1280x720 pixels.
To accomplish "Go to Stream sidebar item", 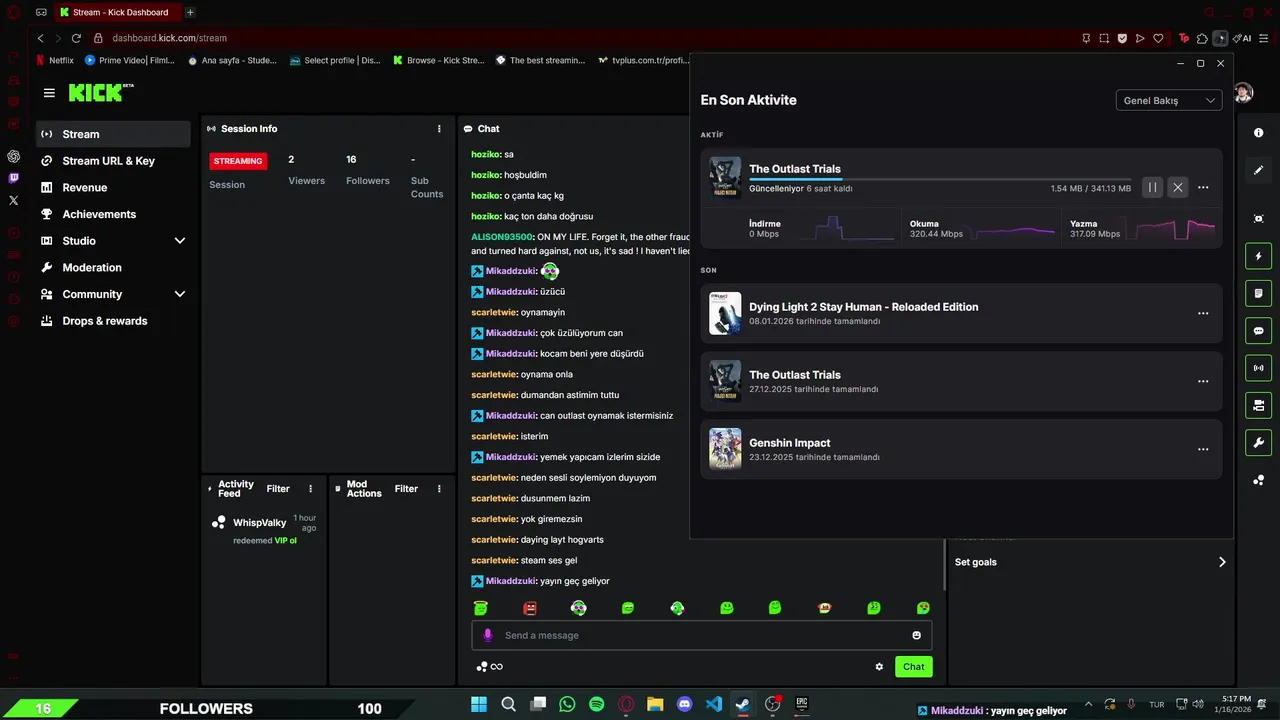I will pos(113,134).
